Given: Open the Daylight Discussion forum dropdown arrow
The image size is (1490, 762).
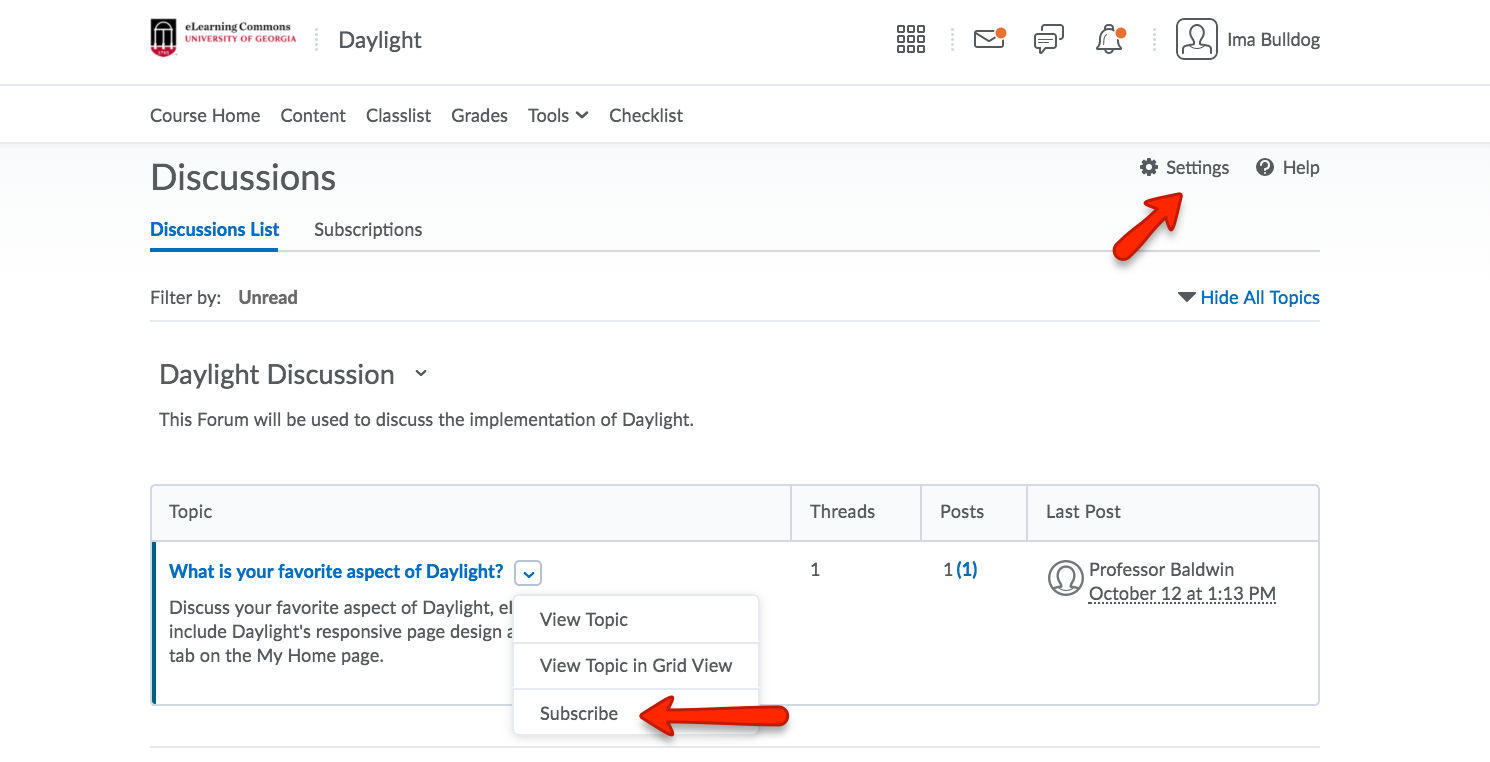Looking at the screenshot, I should pyautogui.click(x=421, y=374).
